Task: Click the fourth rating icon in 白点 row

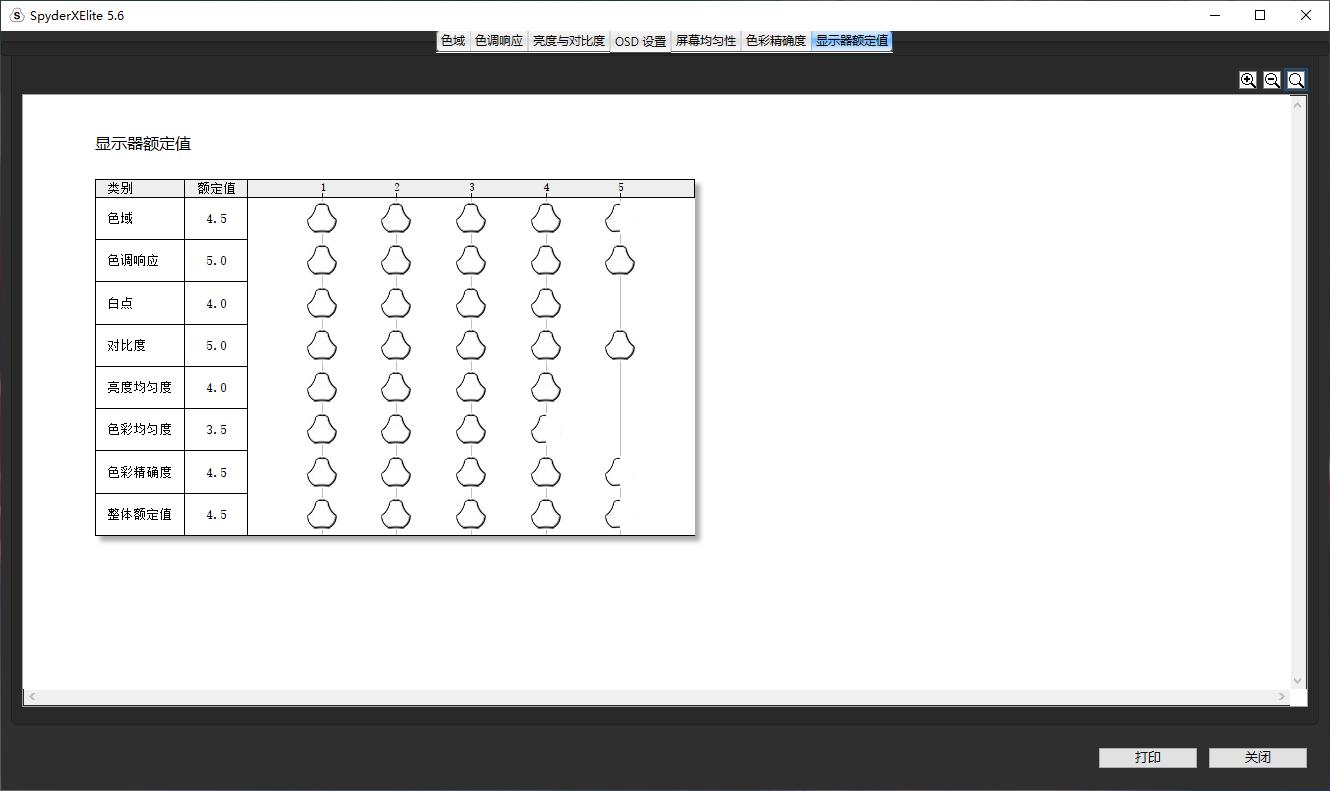Action: (x=546, y=303)
